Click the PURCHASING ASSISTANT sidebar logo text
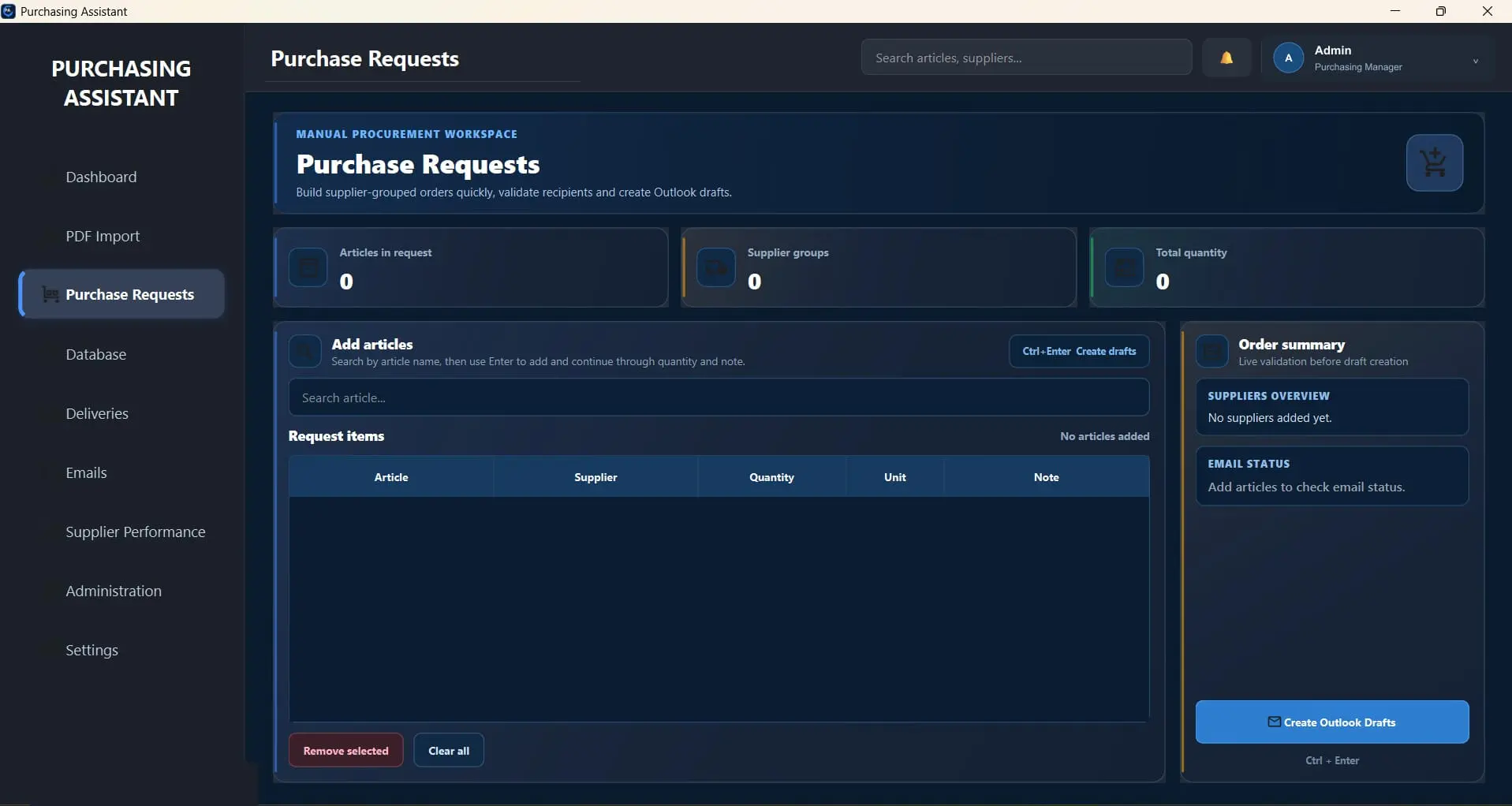Image resolution: width=1512 pixels, height=806 pixels. click(121, 83)
